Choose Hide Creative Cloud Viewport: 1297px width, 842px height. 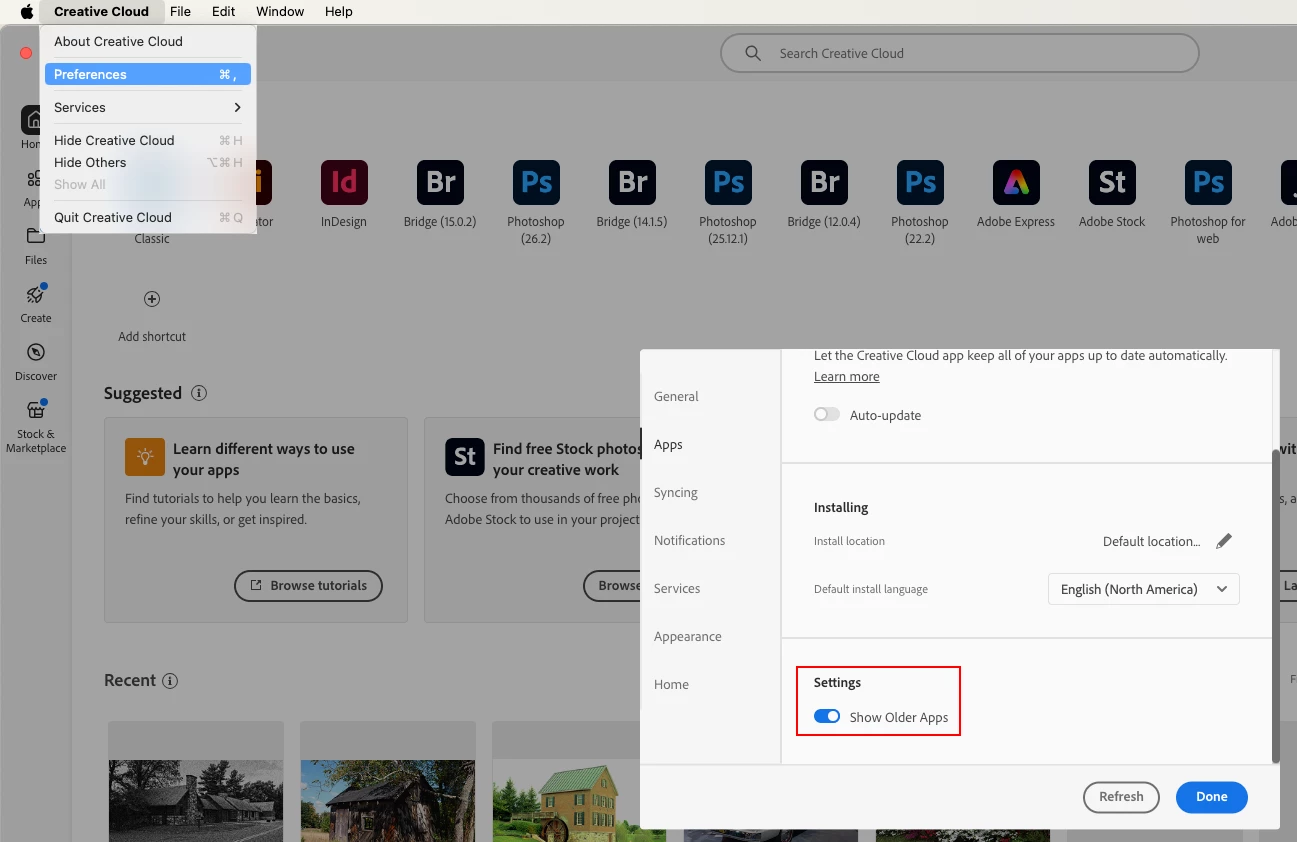click(148, 140)
